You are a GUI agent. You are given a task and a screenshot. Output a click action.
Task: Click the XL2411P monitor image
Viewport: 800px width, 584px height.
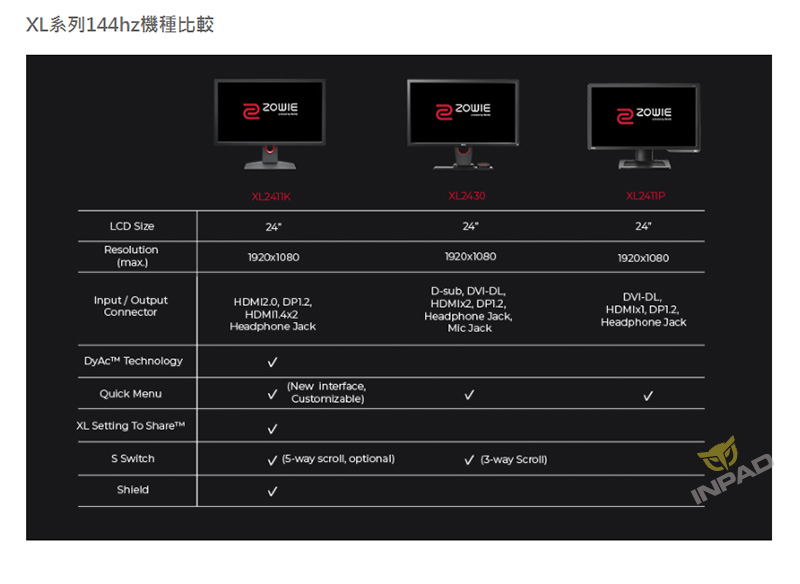pyautogui.click(x=644, y=126)
